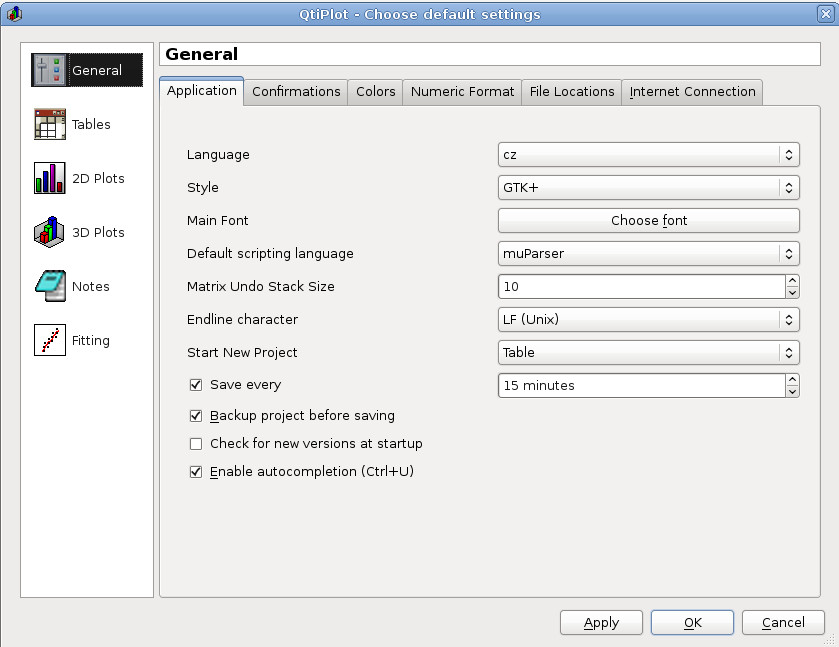Close the settings dialog window
839x647 pixels.
(826, 14)
